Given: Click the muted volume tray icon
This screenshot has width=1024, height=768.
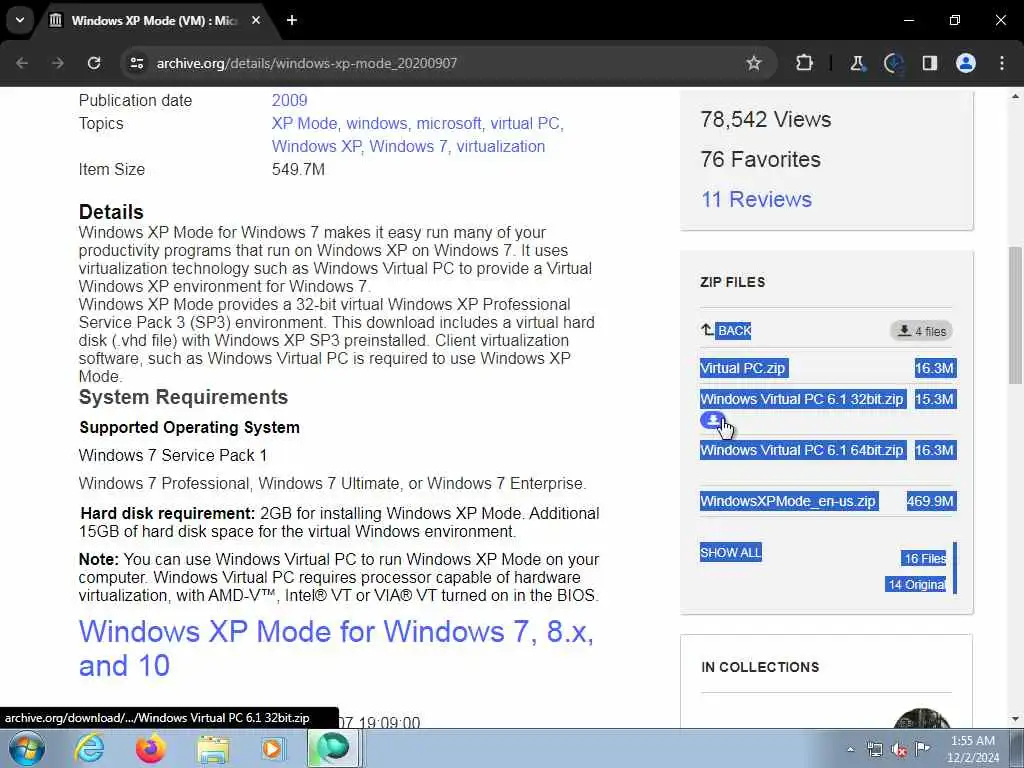Looking at the screenshot, I should [899, 750].
